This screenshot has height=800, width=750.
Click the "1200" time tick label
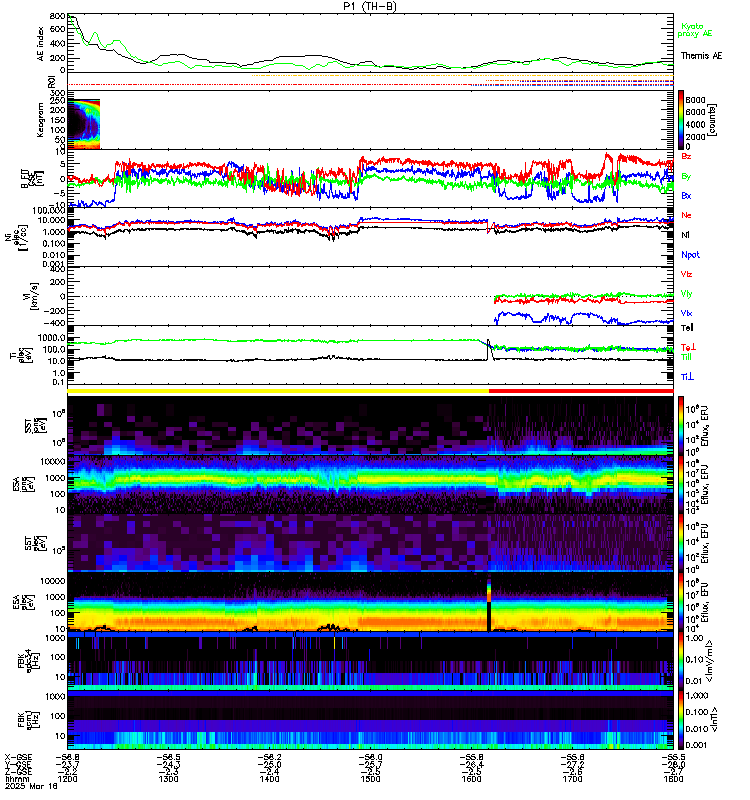tap(67, 779)
